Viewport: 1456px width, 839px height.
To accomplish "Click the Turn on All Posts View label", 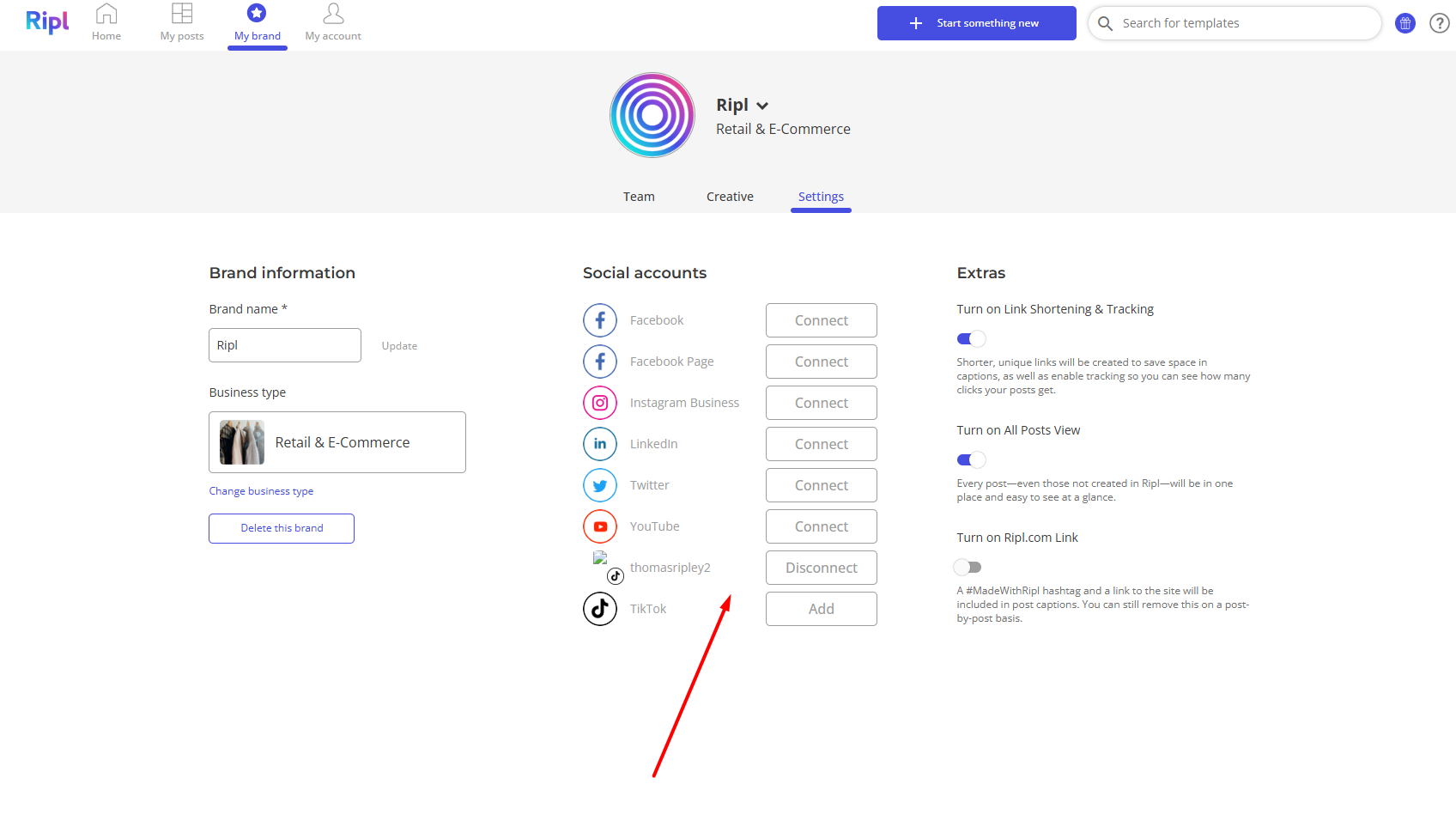I will pyautogui.click(x=1018, y=430).
